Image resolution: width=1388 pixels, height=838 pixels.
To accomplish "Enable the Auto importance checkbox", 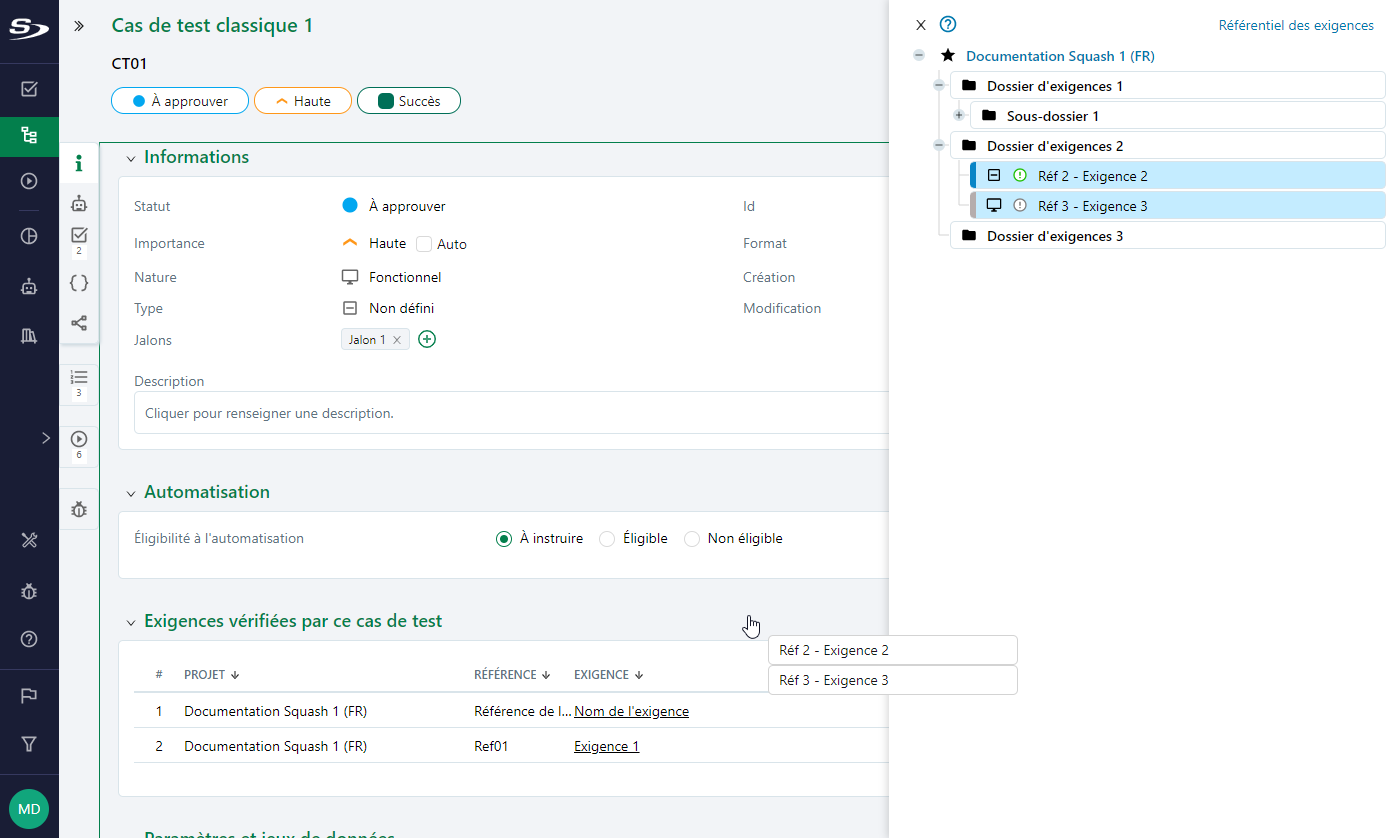I will [424, 244].
